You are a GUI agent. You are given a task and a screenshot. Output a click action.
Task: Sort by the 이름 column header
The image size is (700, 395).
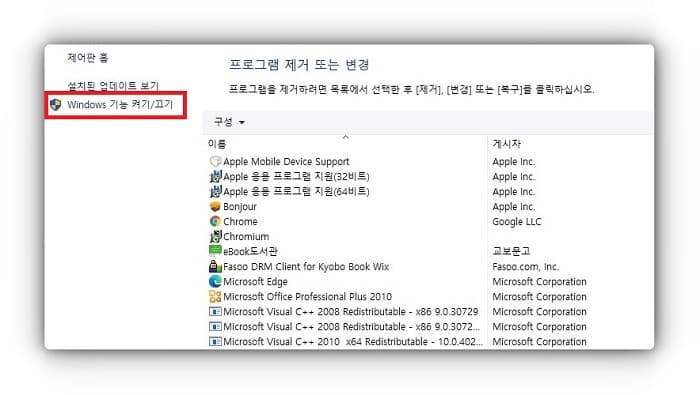[217, 144]
